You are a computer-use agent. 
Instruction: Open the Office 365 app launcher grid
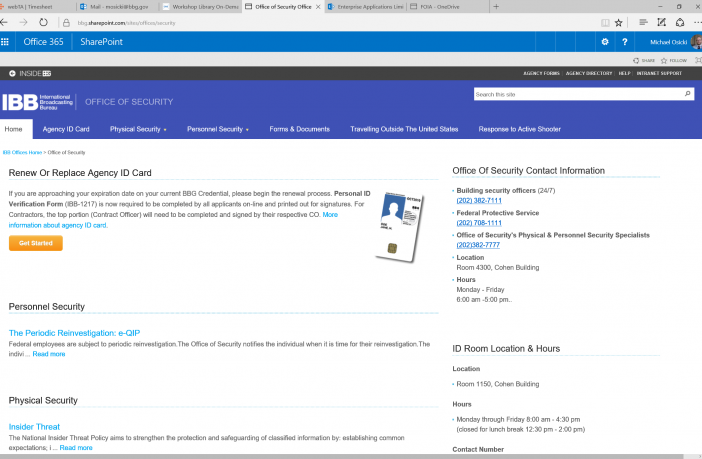point(5,42)
